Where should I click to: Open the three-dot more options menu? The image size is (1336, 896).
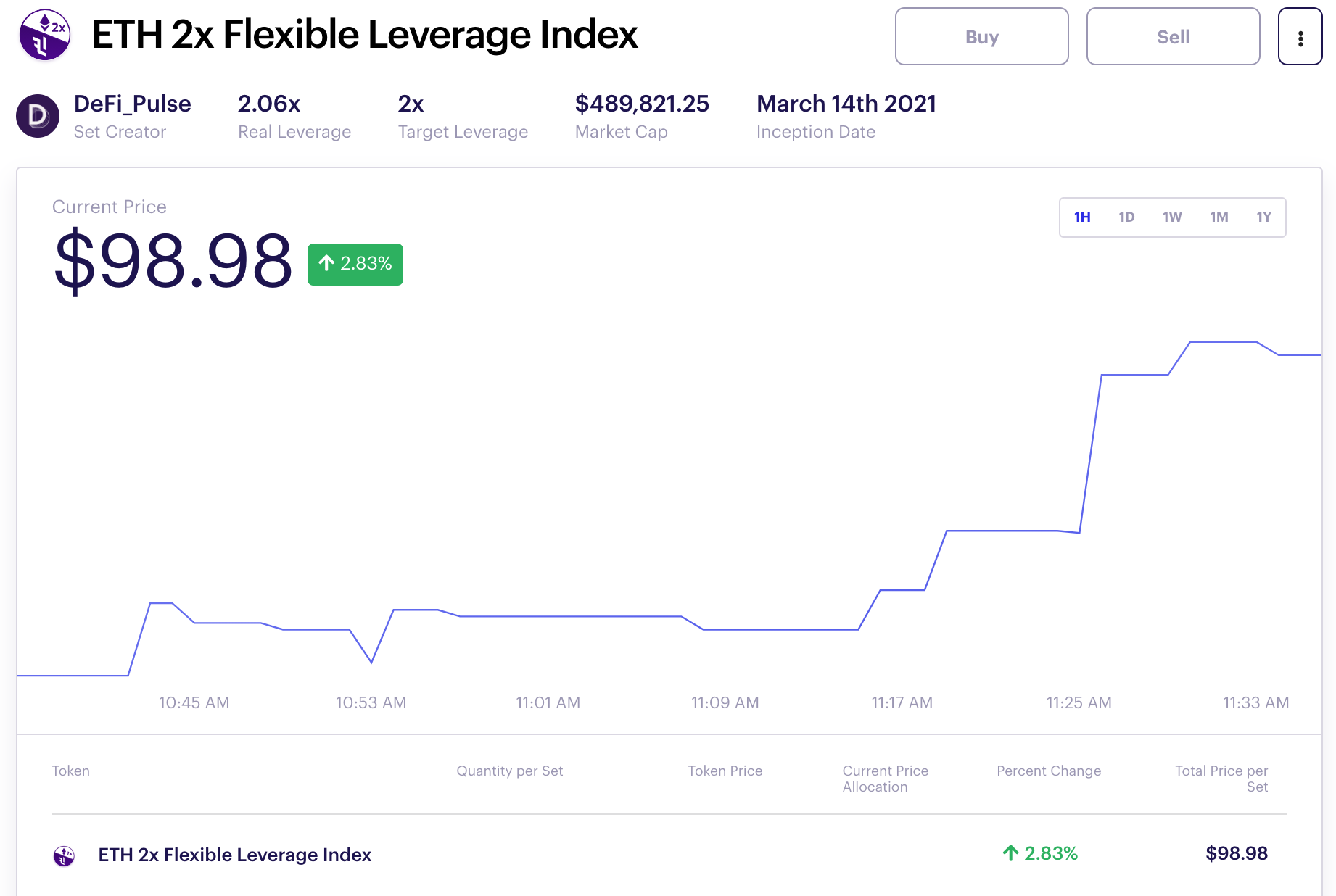(1300, 37)
